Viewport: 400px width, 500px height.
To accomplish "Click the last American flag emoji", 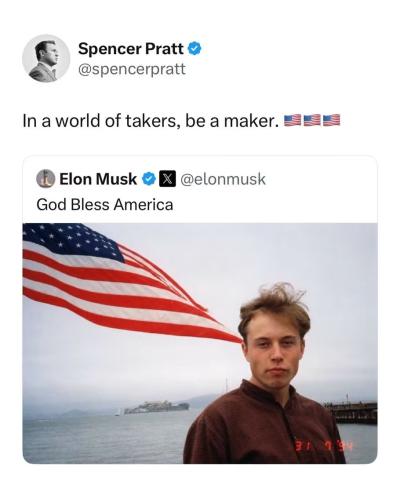I will [332, 120].
